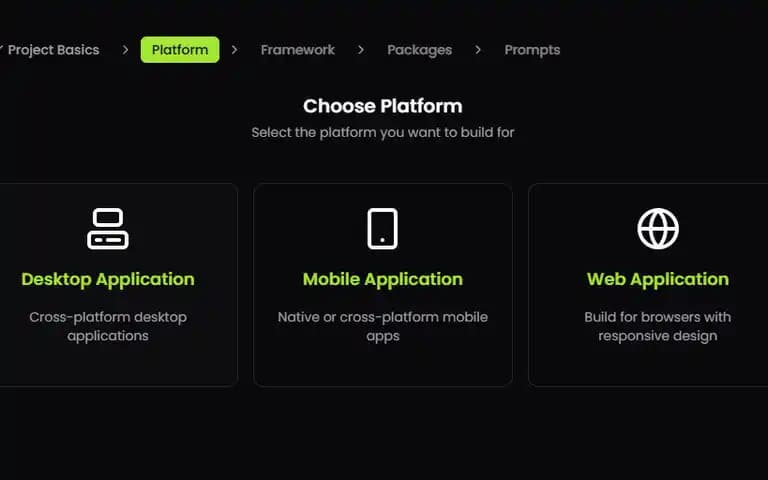The height and width of the screenshot is (480, 768).
Task: Jump to the Framework step
Action: click(298, 50)
